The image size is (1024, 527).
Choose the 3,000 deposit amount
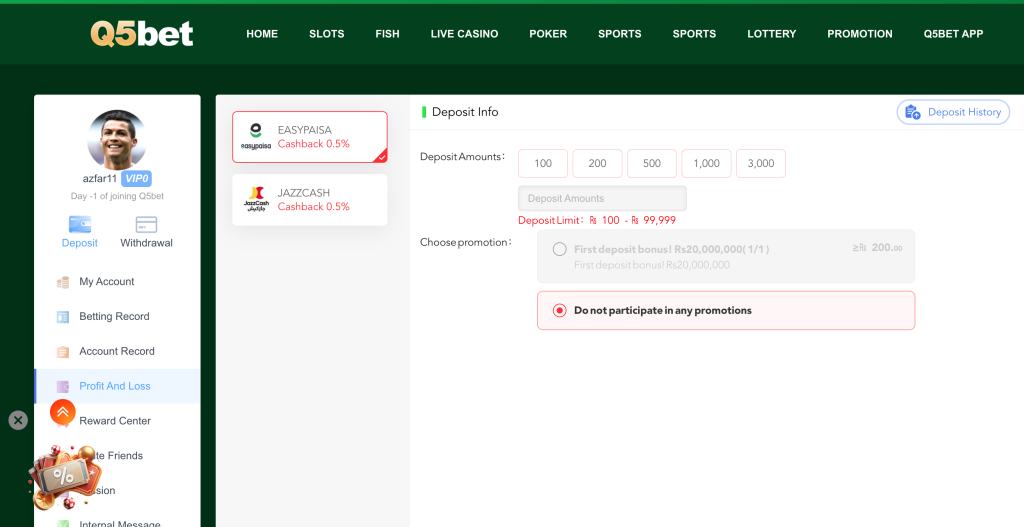tap(761, 163)
